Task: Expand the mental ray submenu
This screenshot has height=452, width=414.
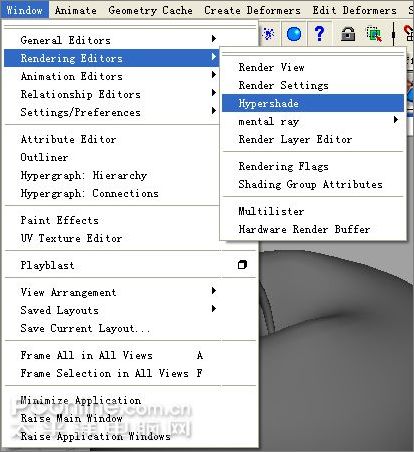Action: click(x=313, y=121)
